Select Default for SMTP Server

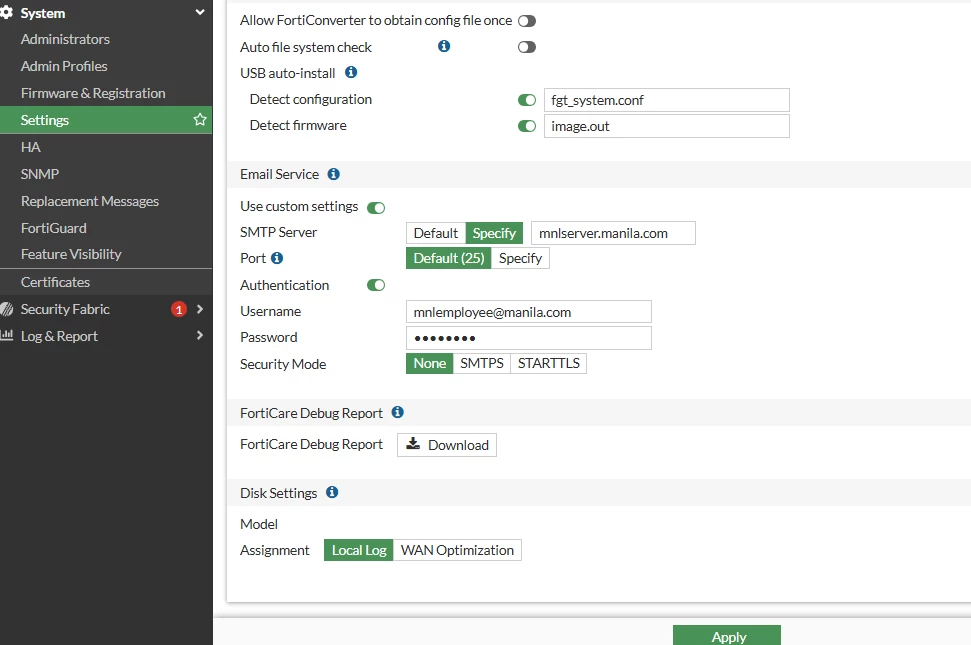click(435, 233)
